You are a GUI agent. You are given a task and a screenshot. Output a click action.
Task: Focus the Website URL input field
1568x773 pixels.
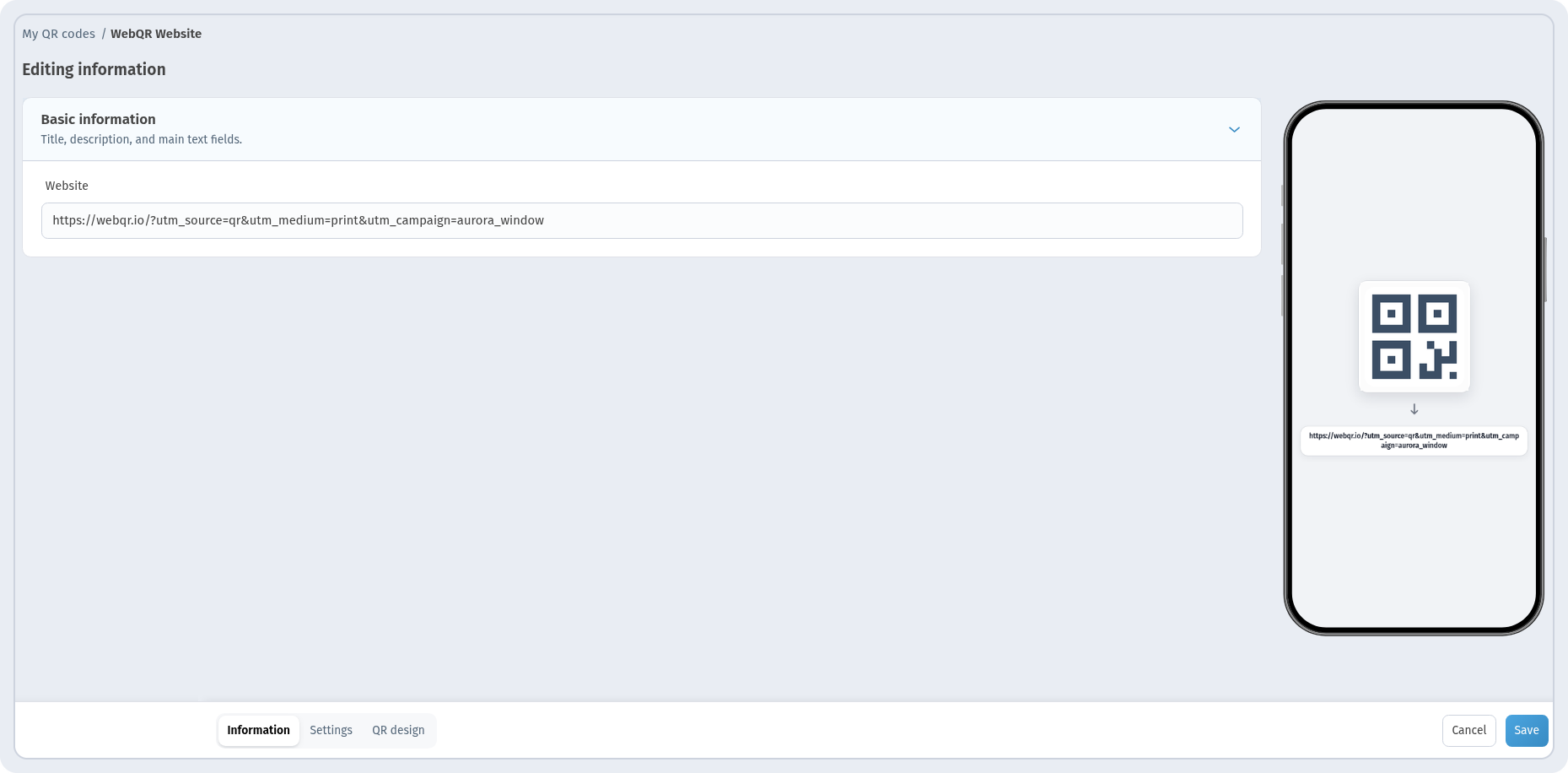pos(642,220)
